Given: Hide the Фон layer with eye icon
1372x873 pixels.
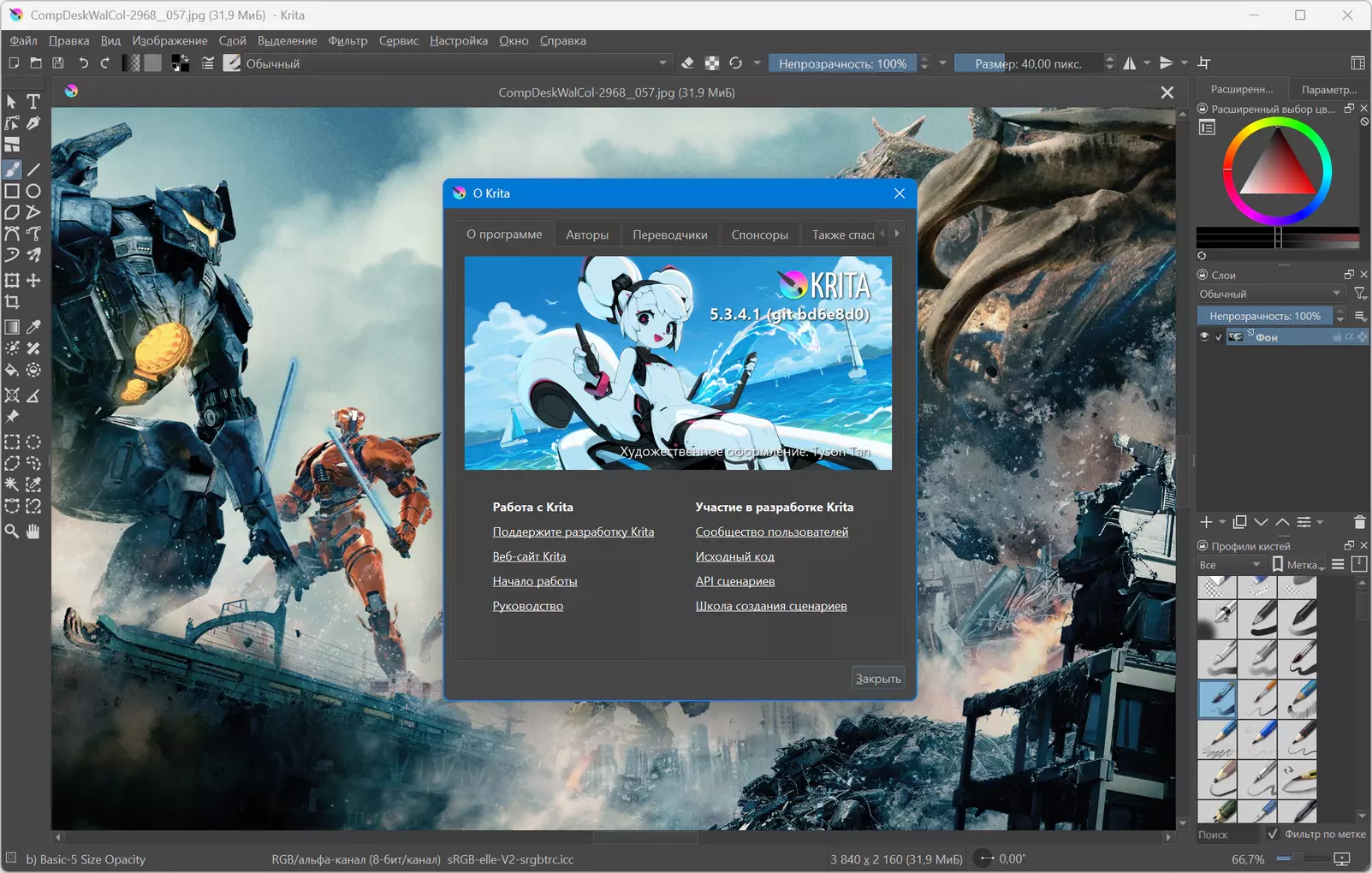Looking at the screenshot, I should point(1204,337).
